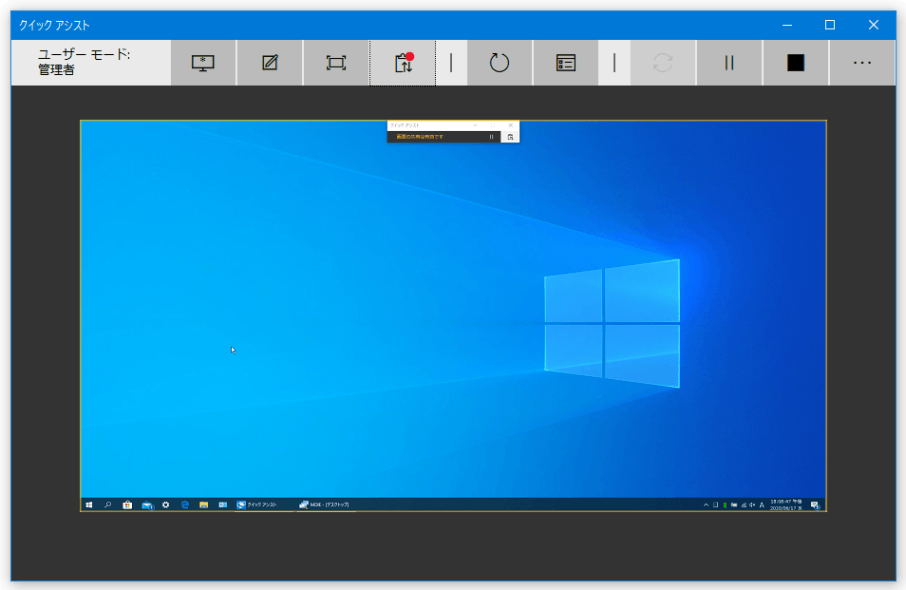906x590 pixels.
Task: Minimize the outer クイック アシスト window
Action: click(x=787, y=25)
